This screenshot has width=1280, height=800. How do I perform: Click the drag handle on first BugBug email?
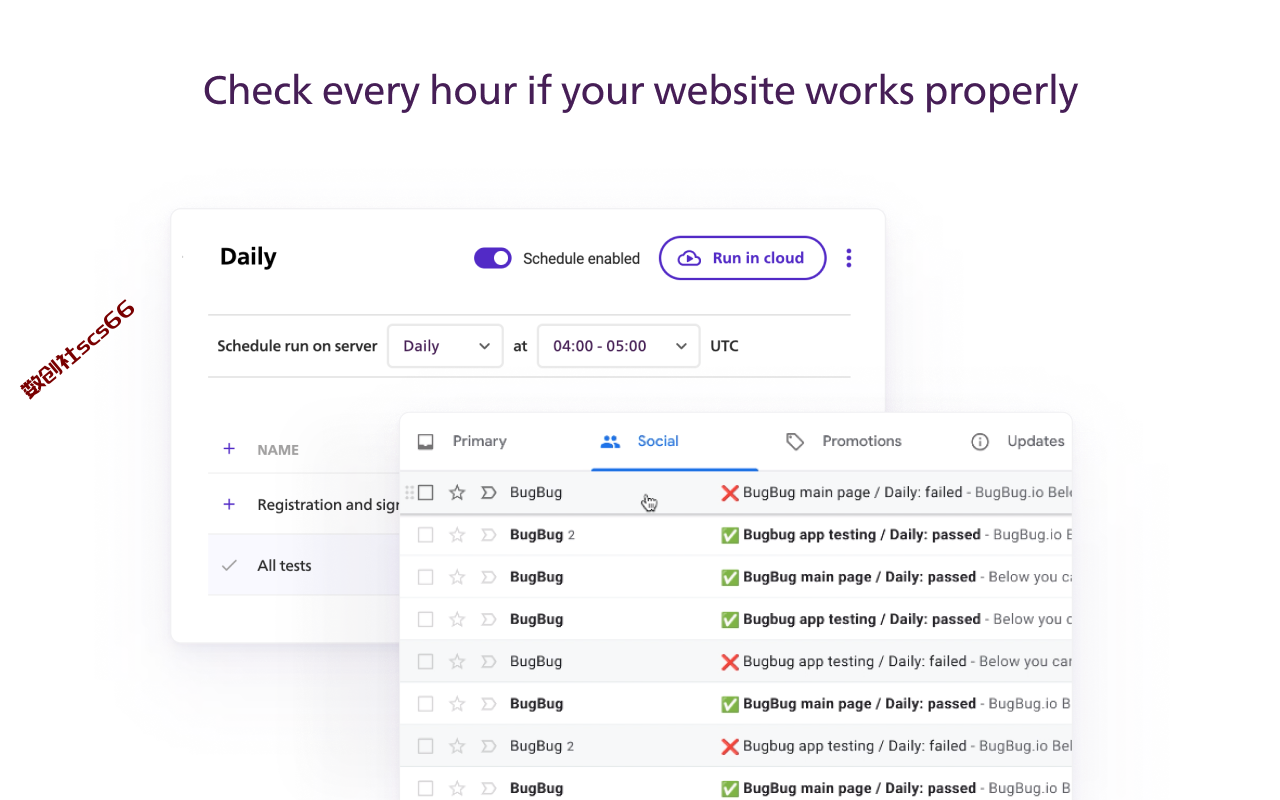409,492
